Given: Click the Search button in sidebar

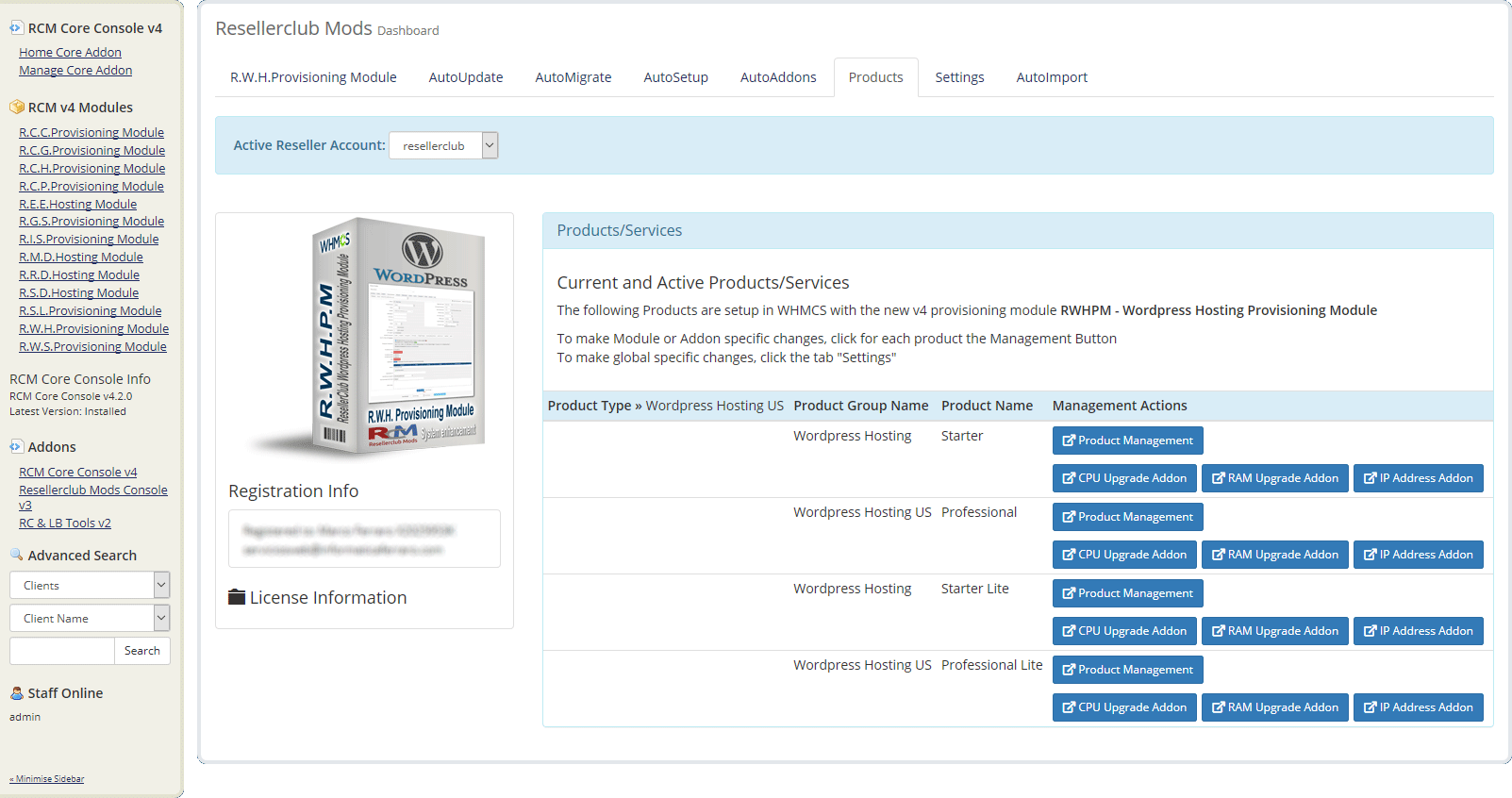Looking at the screenshot, I should pyautogui.click(x=142, y=651).
